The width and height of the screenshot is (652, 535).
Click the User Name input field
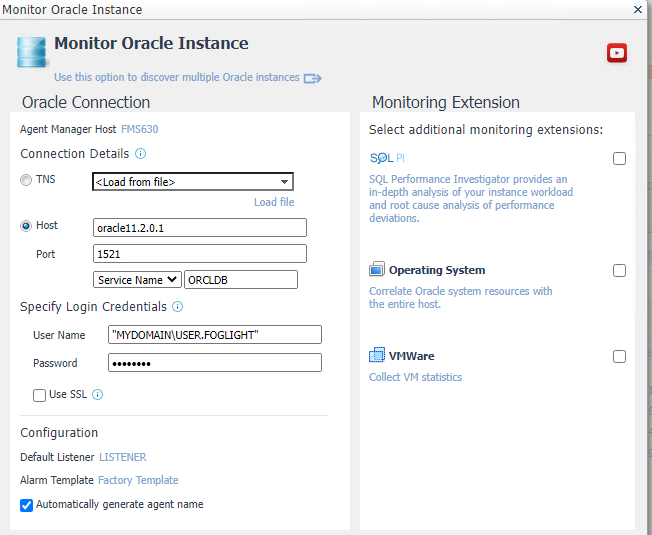207,335
